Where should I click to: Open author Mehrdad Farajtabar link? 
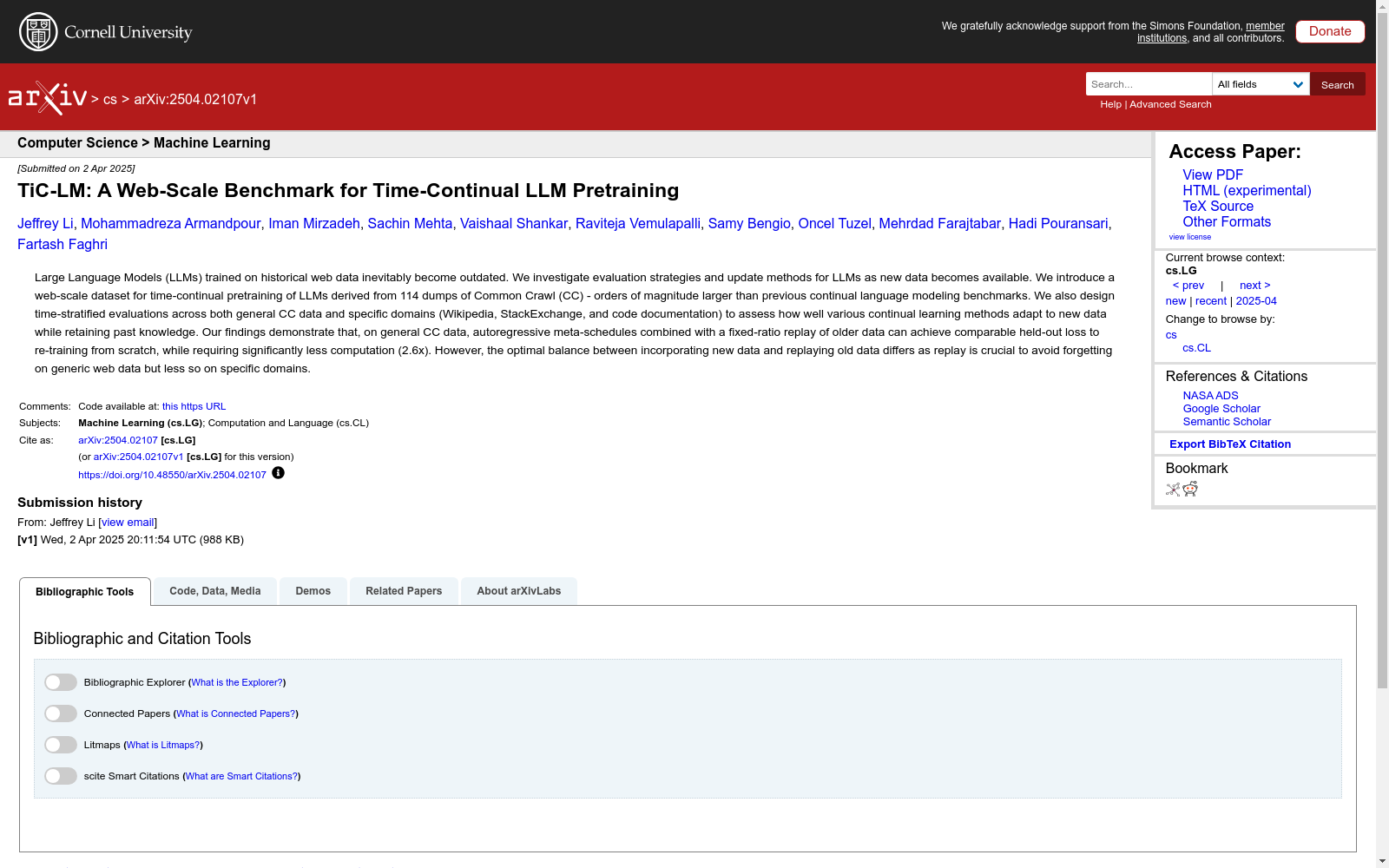[939, 224]
